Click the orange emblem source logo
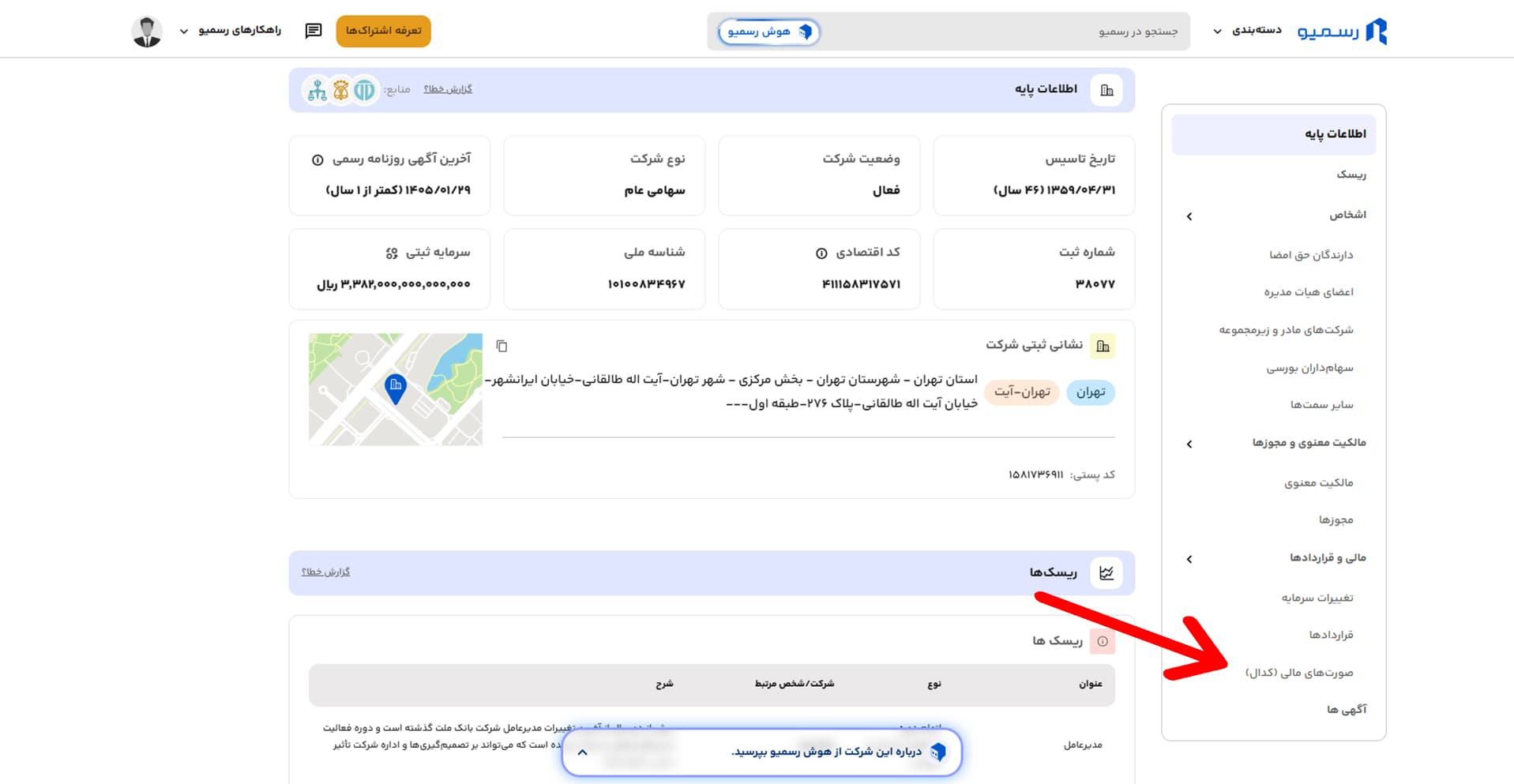Viewport: 1514px width, 784px height. coord(341,91)
